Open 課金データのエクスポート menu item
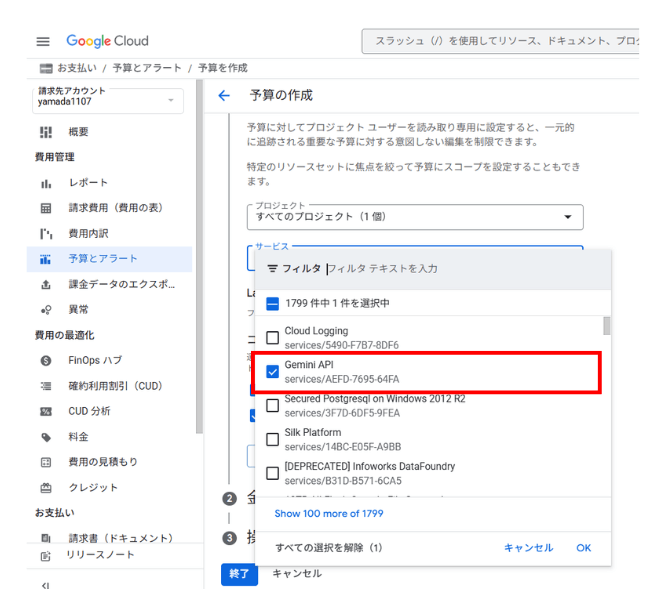 click(122, 285)
